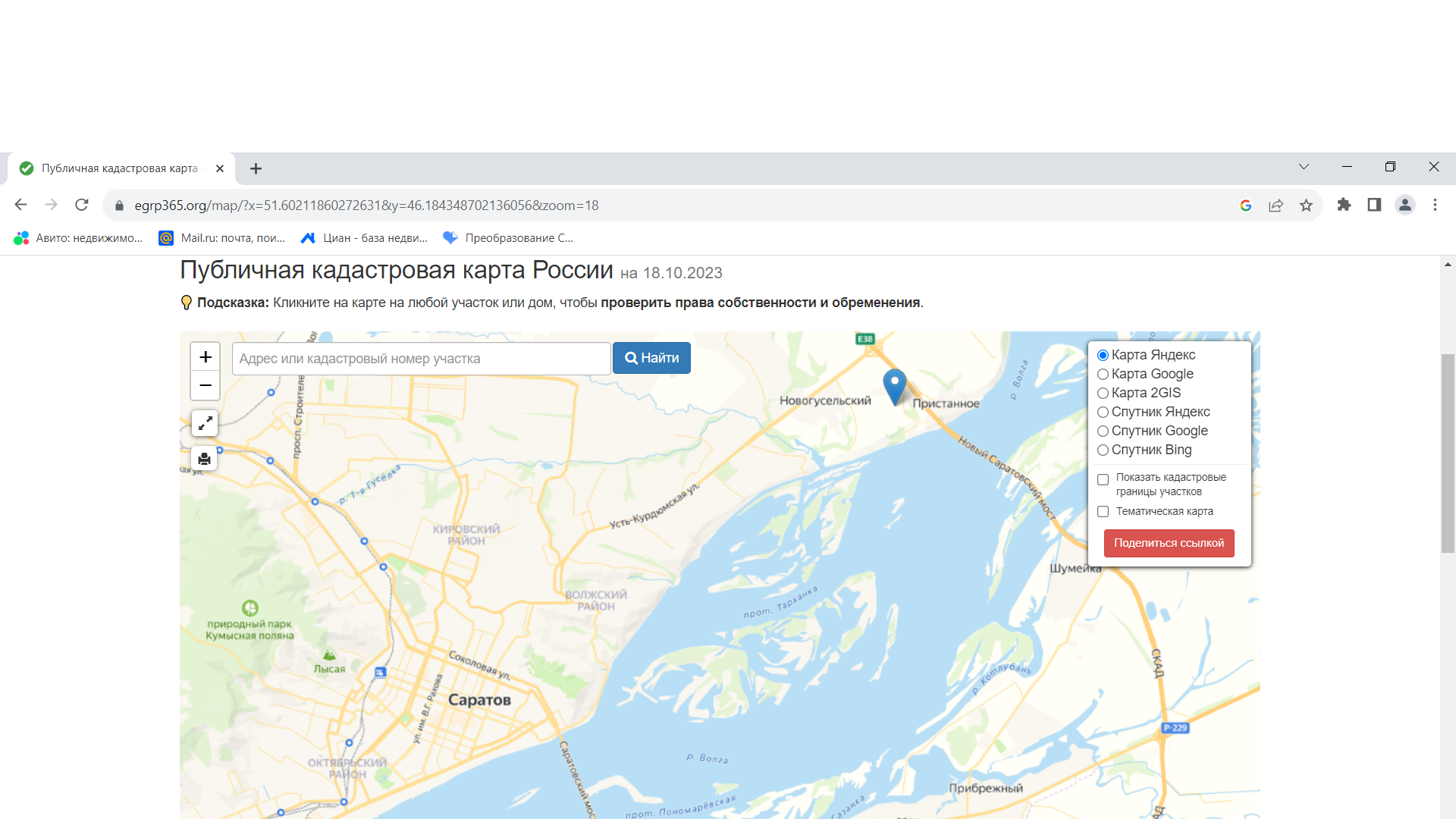Viewport: 1456px width, 819px height.
Task: Switch to Спутник Яндекс layer
Action: click(x=1103, y=412)
